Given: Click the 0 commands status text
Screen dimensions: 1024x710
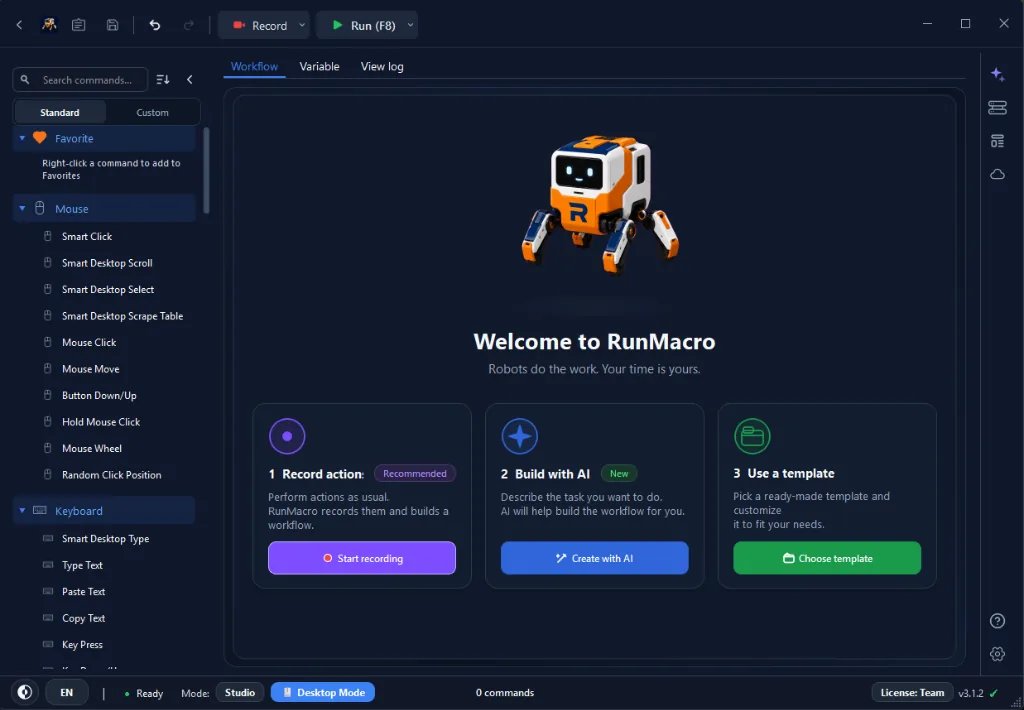Looking at the screenshot, I should 505,692.
